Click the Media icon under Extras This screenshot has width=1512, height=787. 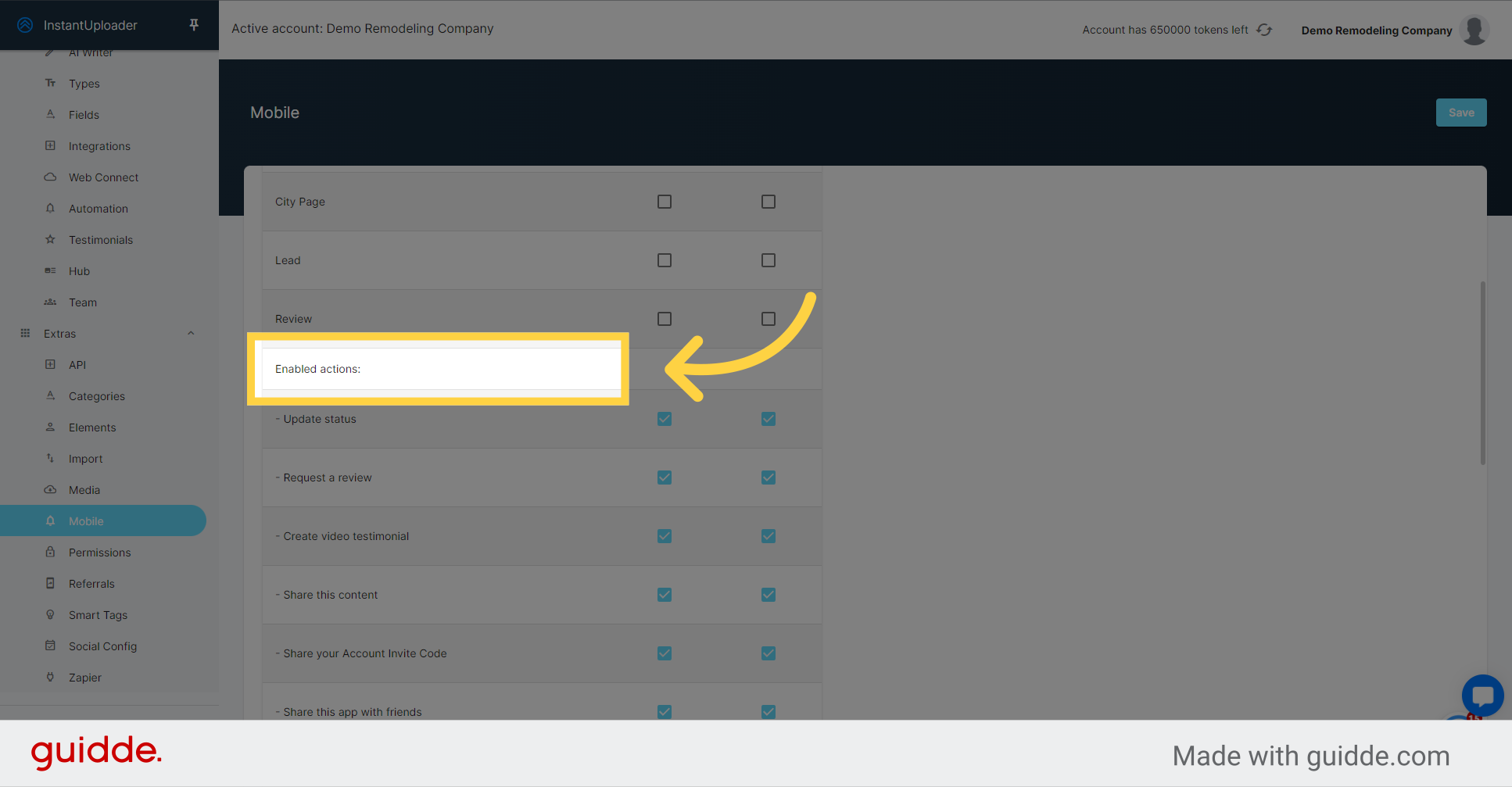click(x=50, y=489)
